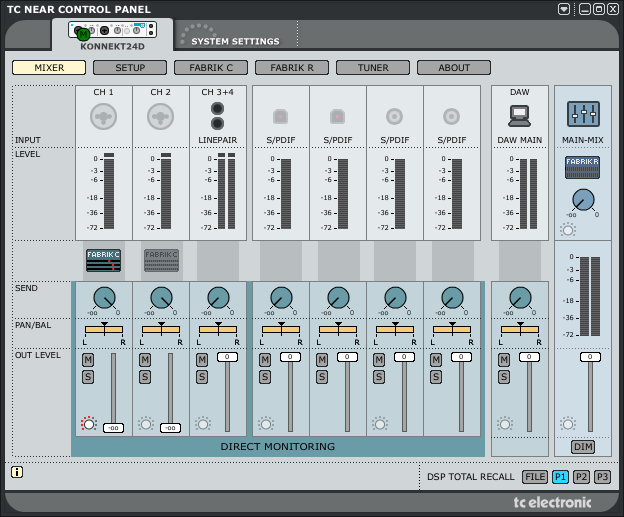624x517 pixels.
Task: Solo channel CH 1
Action: click(x=88, y=377)
